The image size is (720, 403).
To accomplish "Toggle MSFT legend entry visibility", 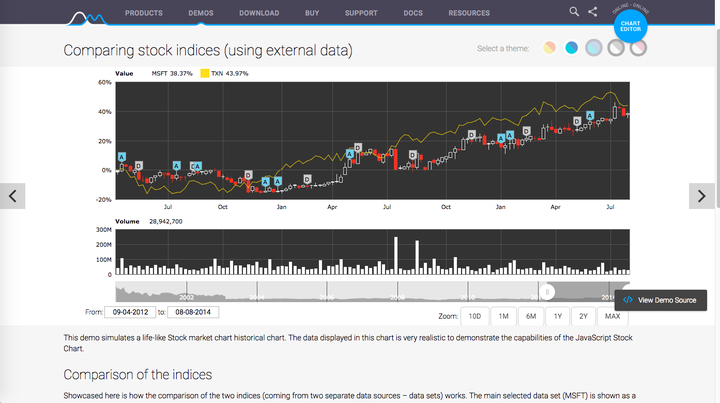I will coord(172,73).
